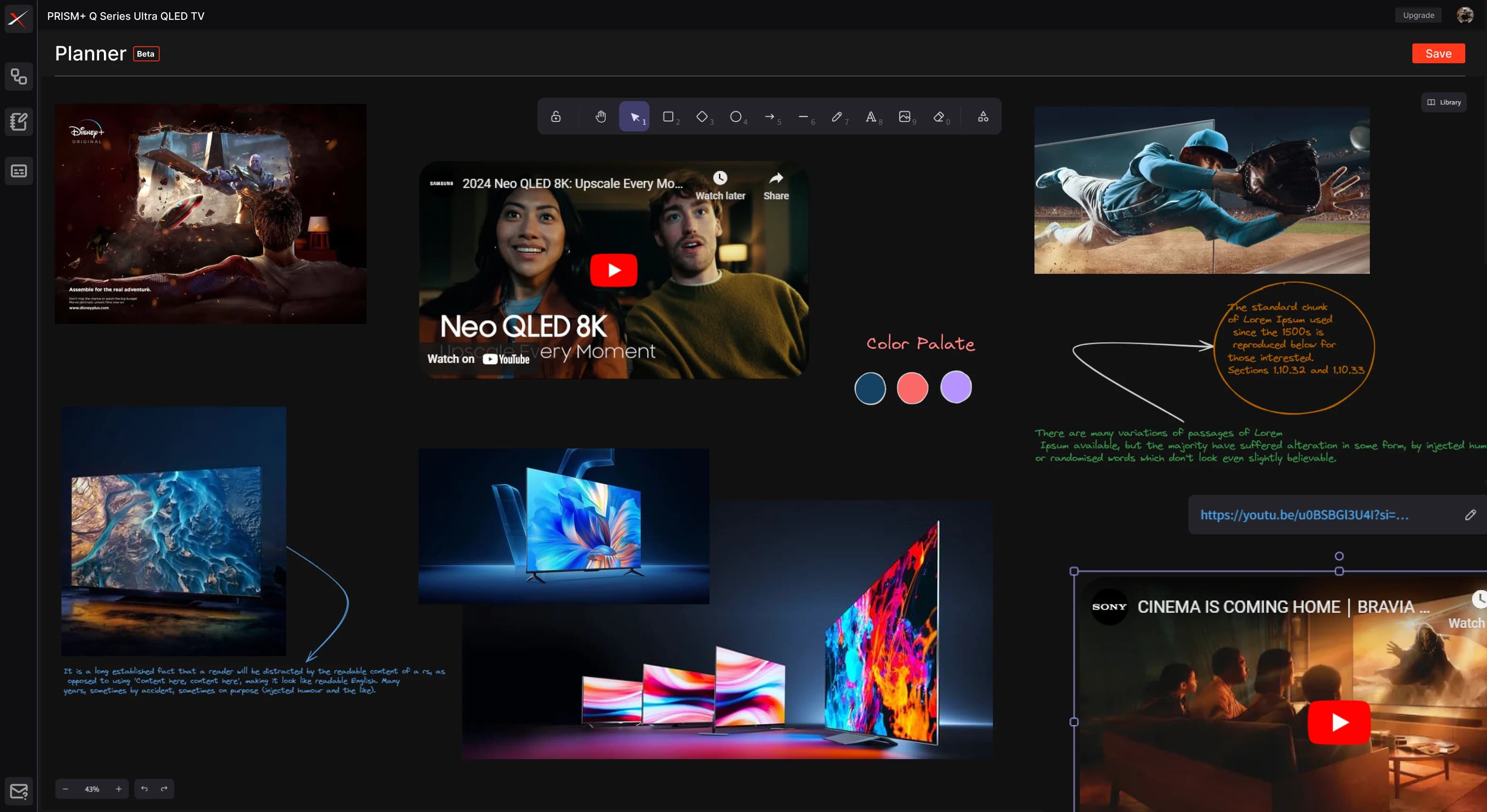The height and width of the screenshot is (812, 1487).
Task: Open the mail help icon in sidebar
Action: 18,791
